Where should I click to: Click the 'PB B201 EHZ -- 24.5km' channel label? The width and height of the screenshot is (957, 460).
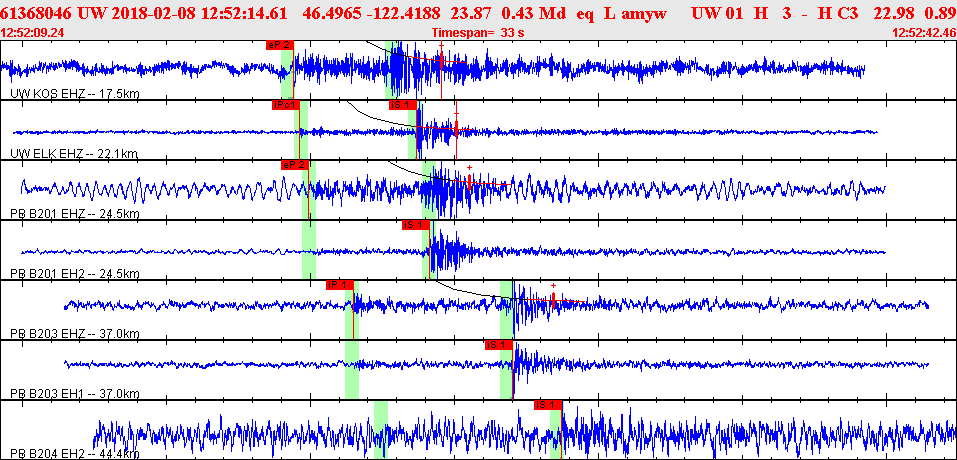pos(74,214)
